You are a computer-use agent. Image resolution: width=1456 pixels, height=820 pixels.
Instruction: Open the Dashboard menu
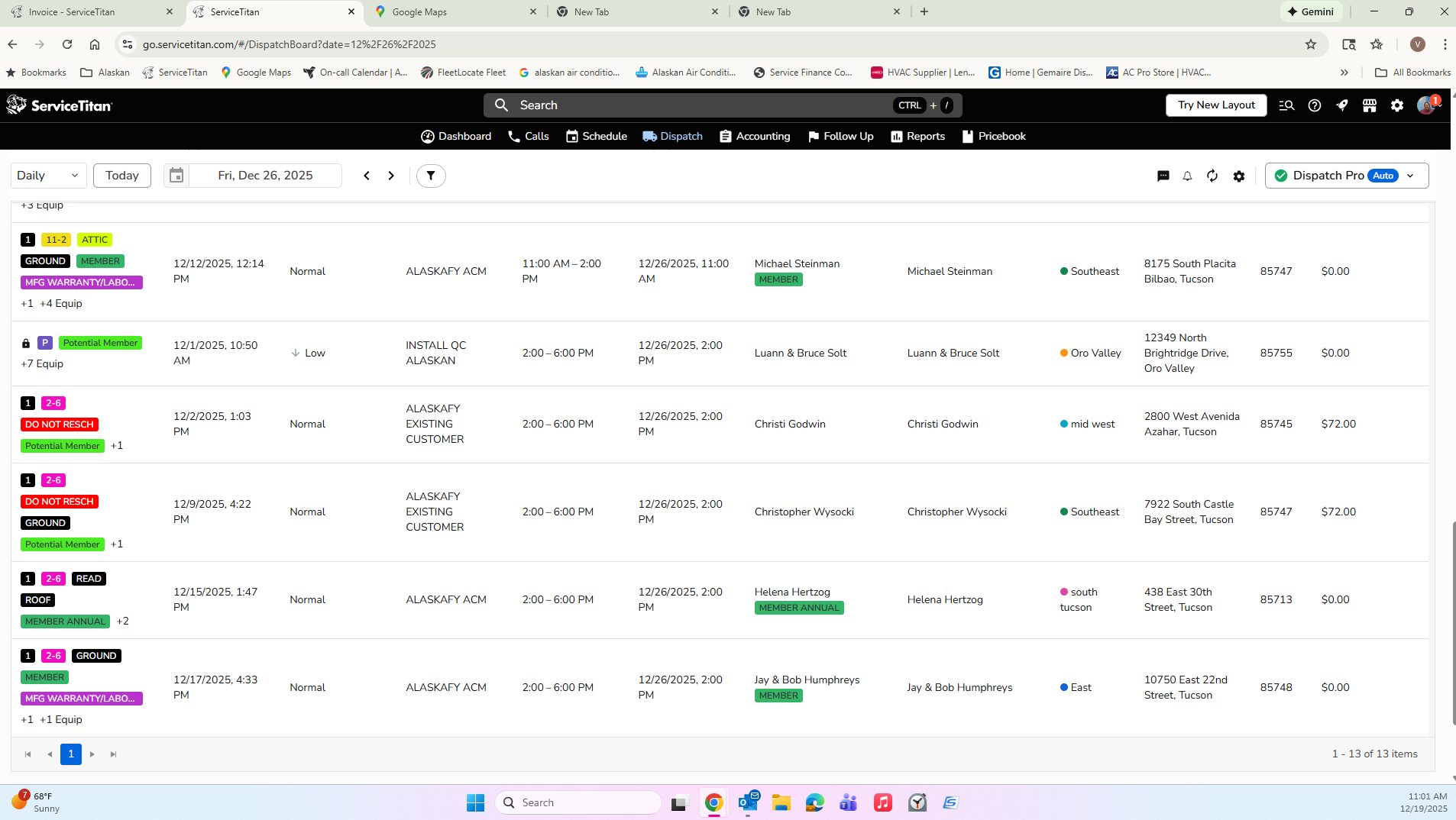pos(456,136)
